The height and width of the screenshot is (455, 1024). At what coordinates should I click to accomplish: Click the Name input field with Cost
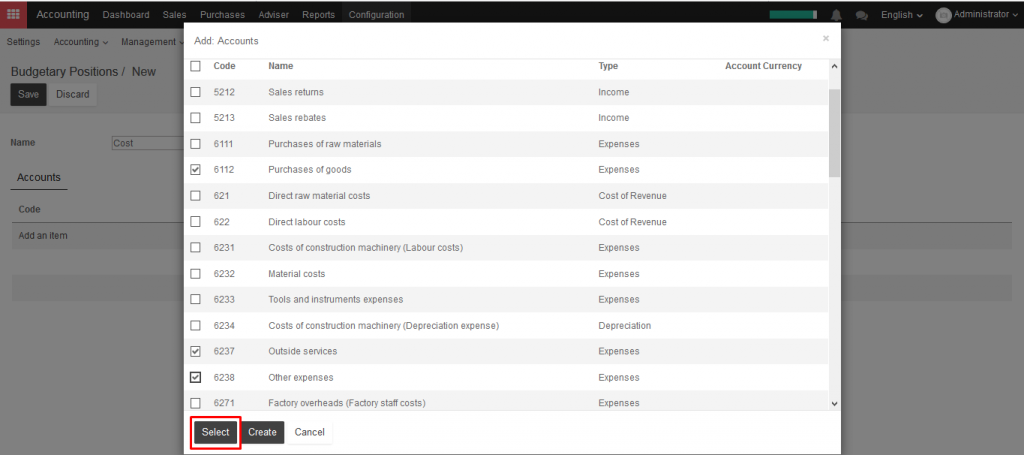coord(148,143)
